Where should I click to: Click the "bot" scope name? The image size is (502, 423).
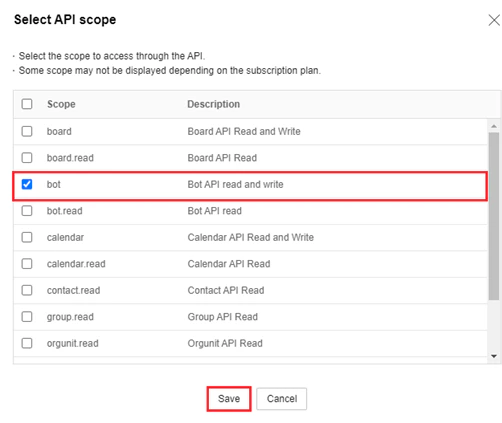coord(54,184)
